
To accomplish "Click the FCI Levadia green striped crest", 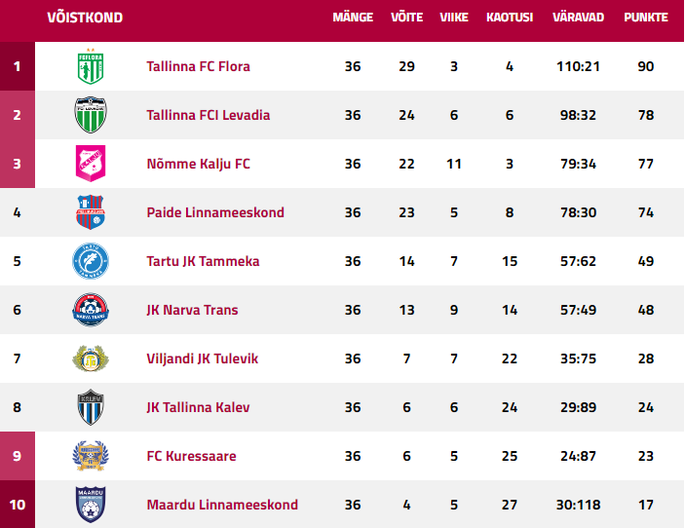I will click(90, 115).
